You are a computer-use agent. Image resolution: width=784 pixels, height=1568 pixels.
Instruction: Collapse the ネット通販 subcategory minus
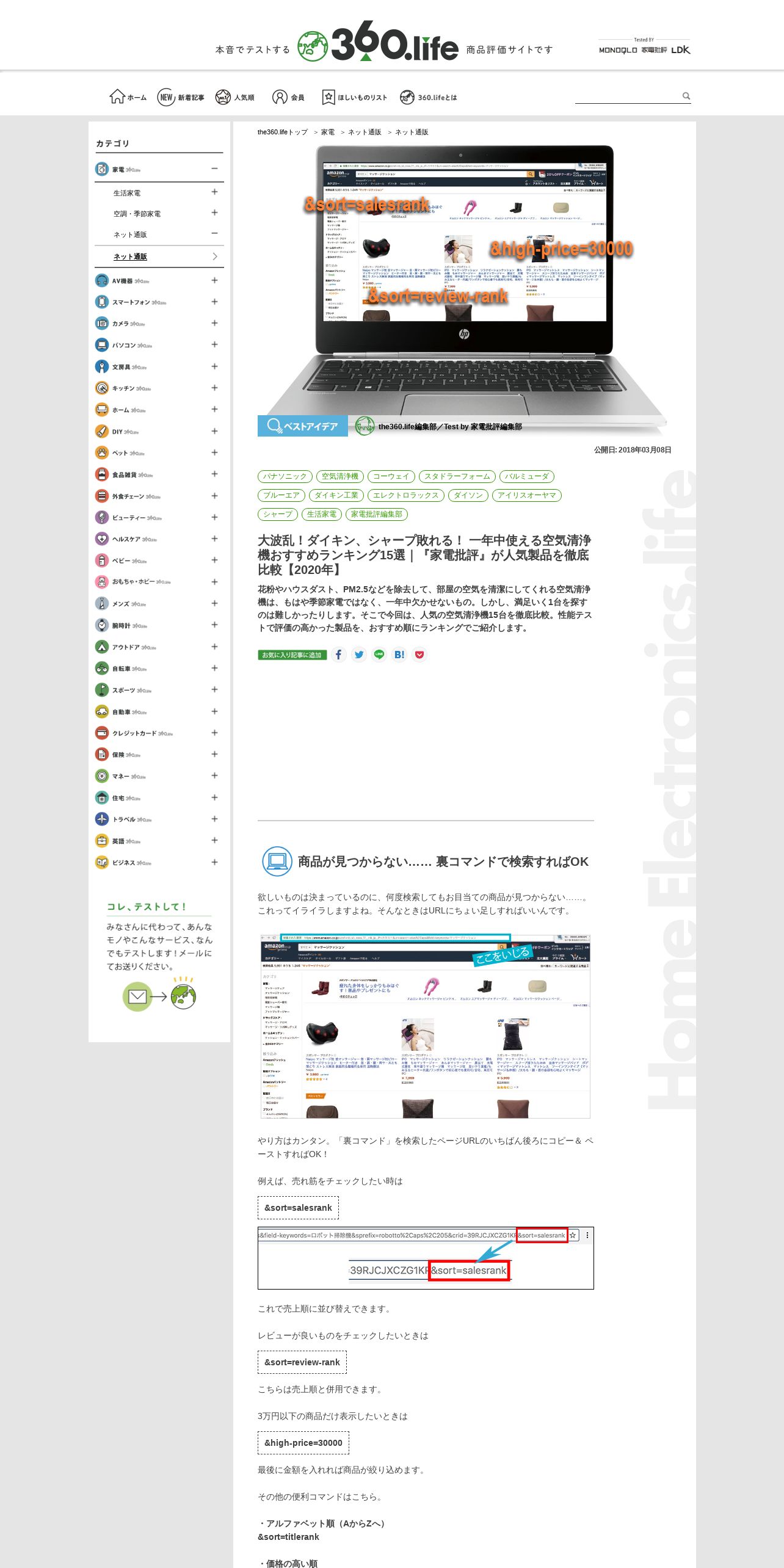pos(214,233)
